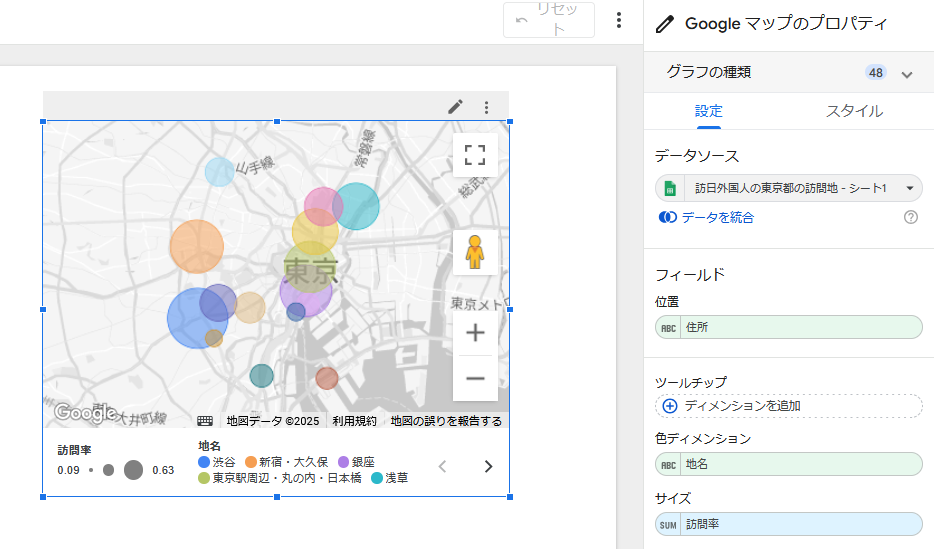The width and height of the screenshot is (934, 549).
Task: Zoom out on the map
Action: tap(475, 378)
